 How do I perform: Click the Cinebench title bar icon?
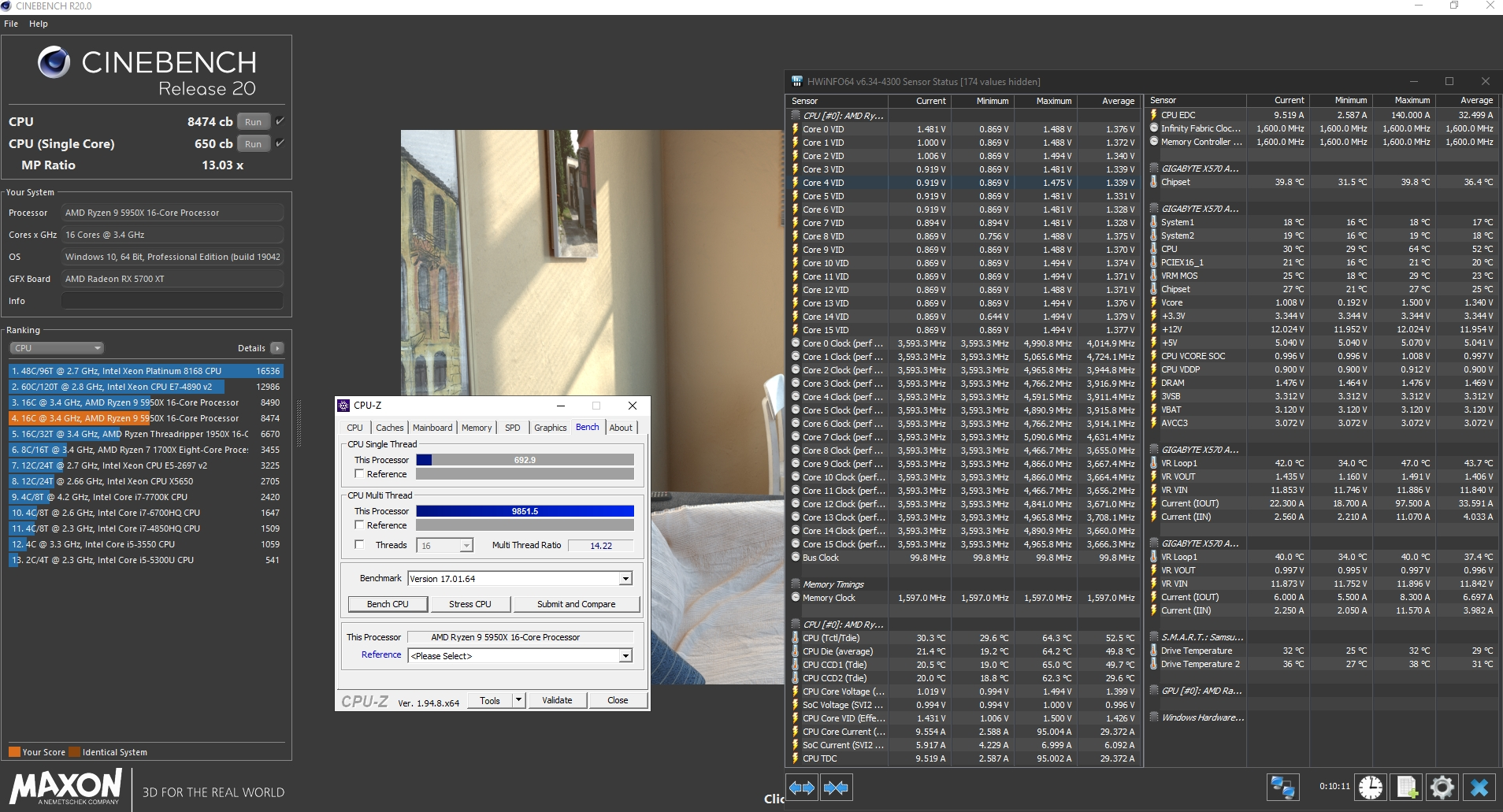coord(6,6)
